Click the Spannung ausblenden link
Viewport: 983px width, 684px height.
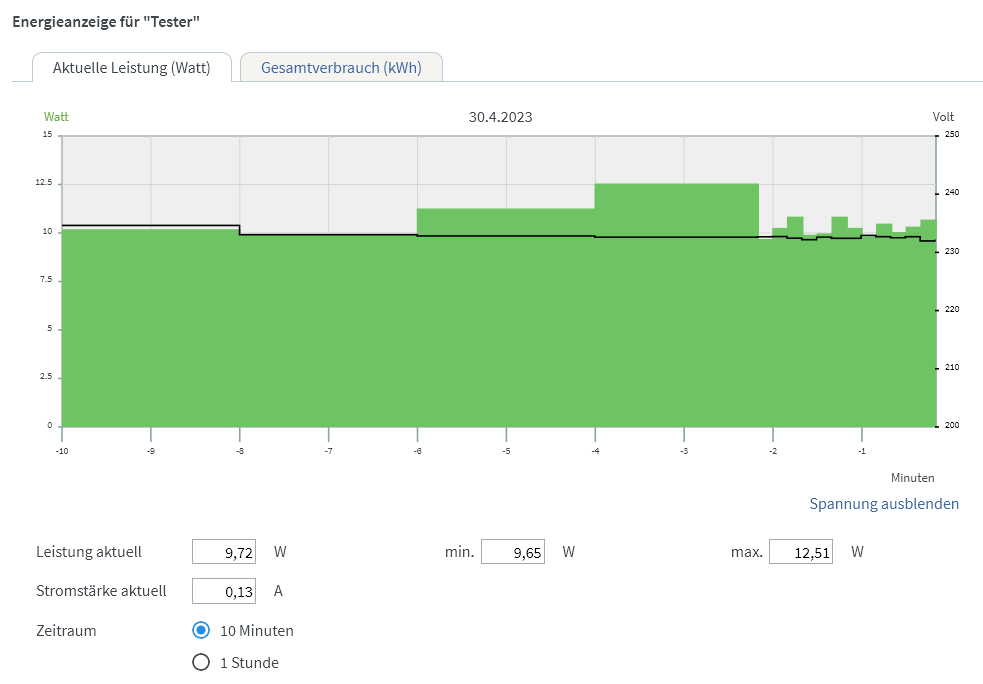click(884, 503)
